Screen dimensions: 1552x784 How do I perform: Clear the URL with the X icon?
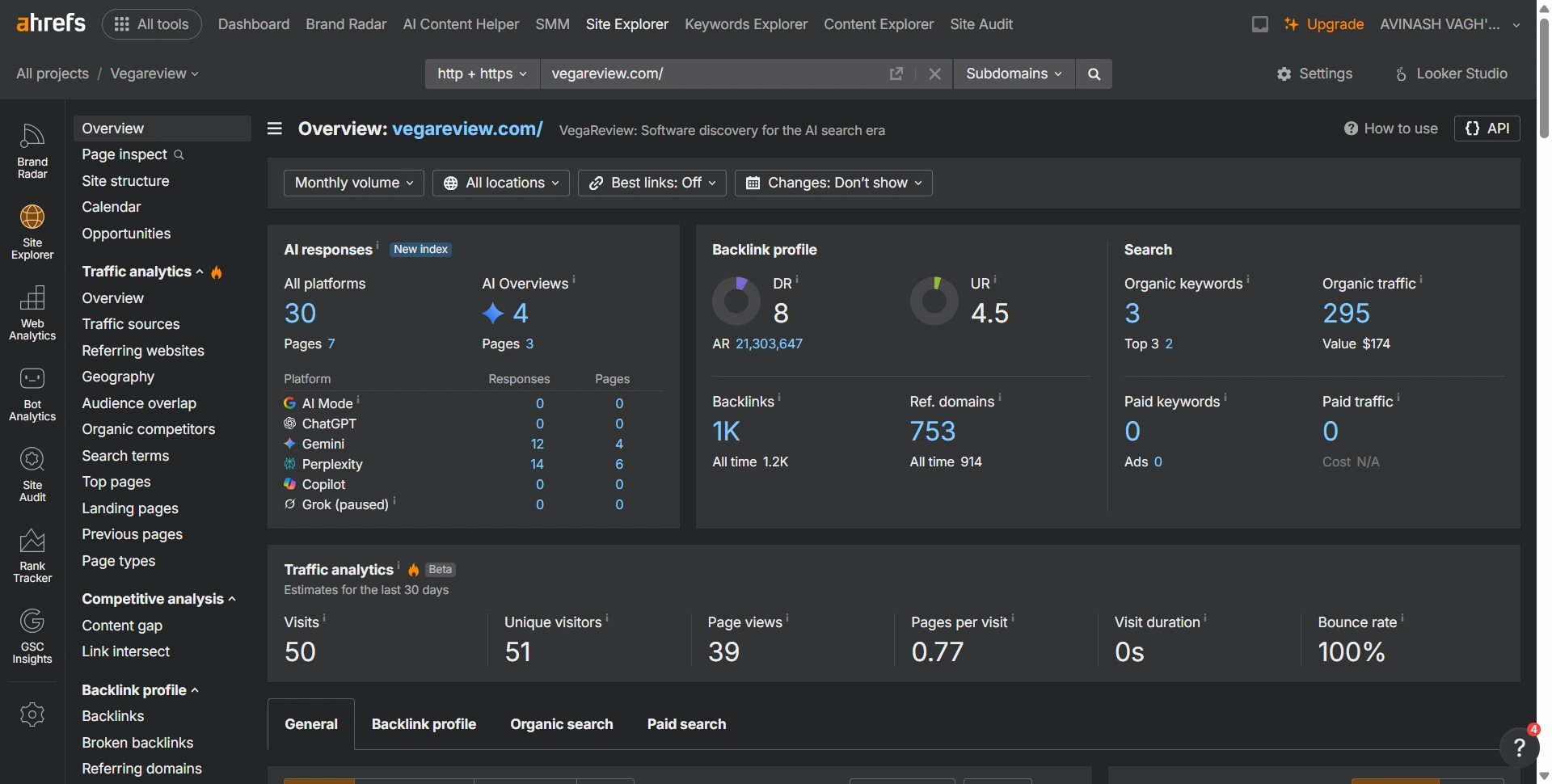tap(934, 74)
